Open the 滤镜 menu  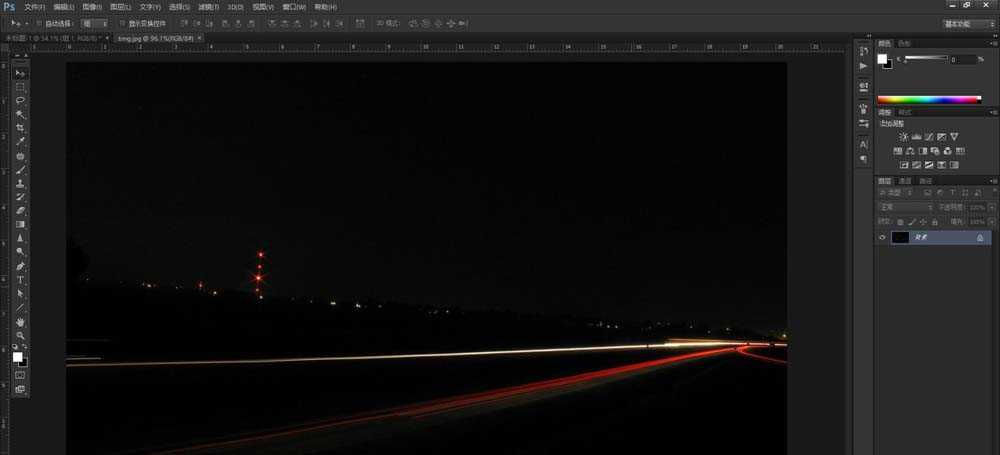coord(207,7)
